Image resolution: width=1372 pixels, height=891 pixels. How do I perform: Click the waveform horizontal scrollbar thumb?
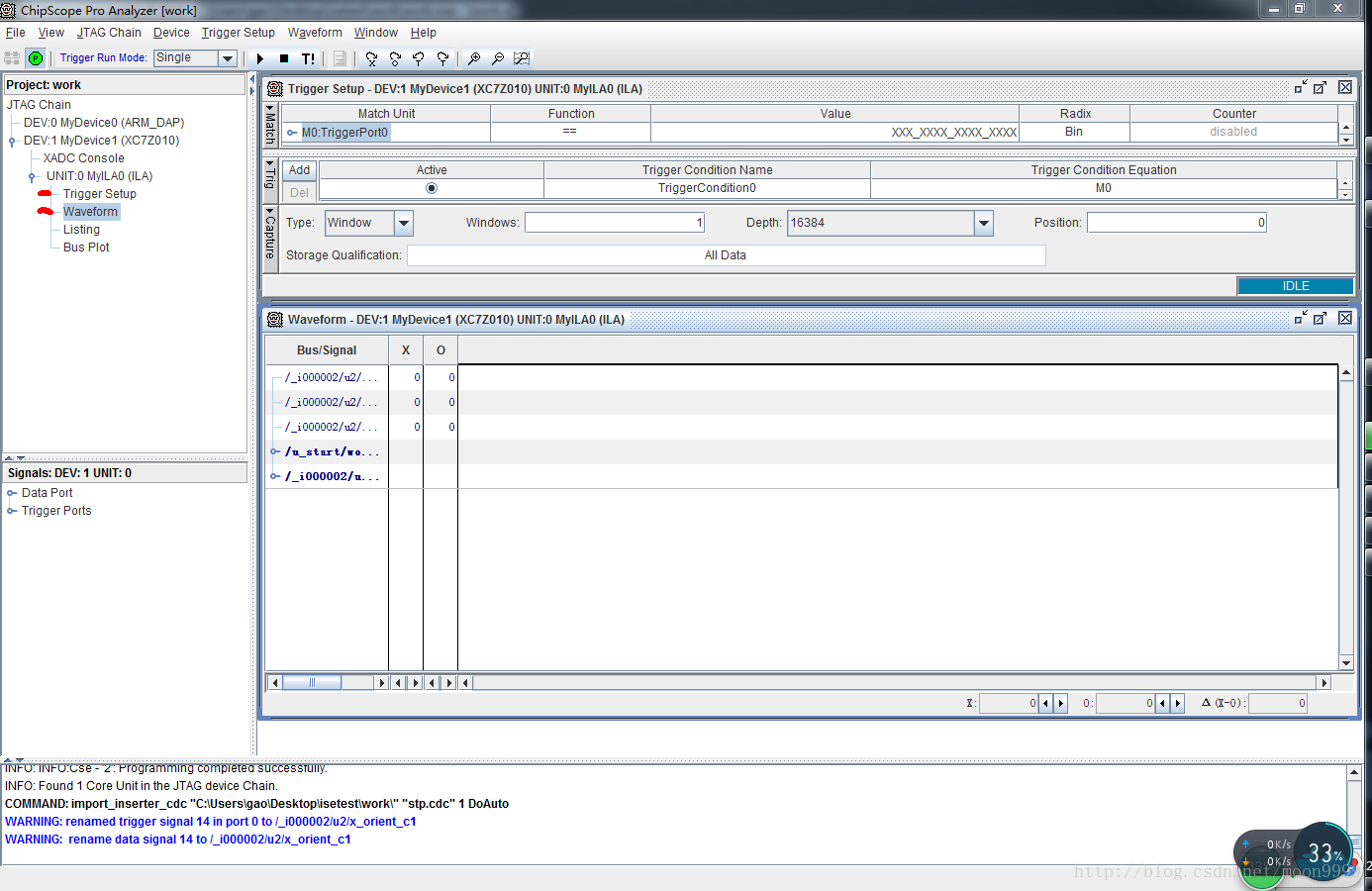click(x=312, y=682)
